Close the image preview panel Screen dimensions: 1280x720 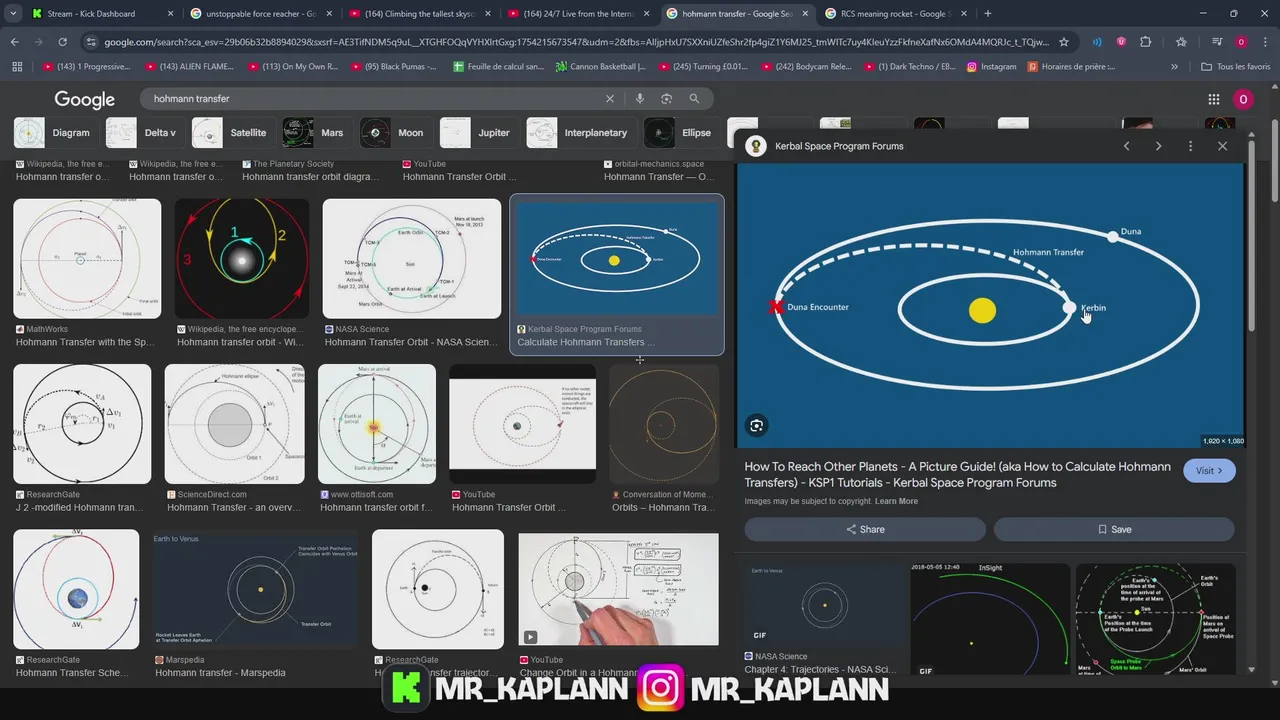click(x=1222, y=146)
